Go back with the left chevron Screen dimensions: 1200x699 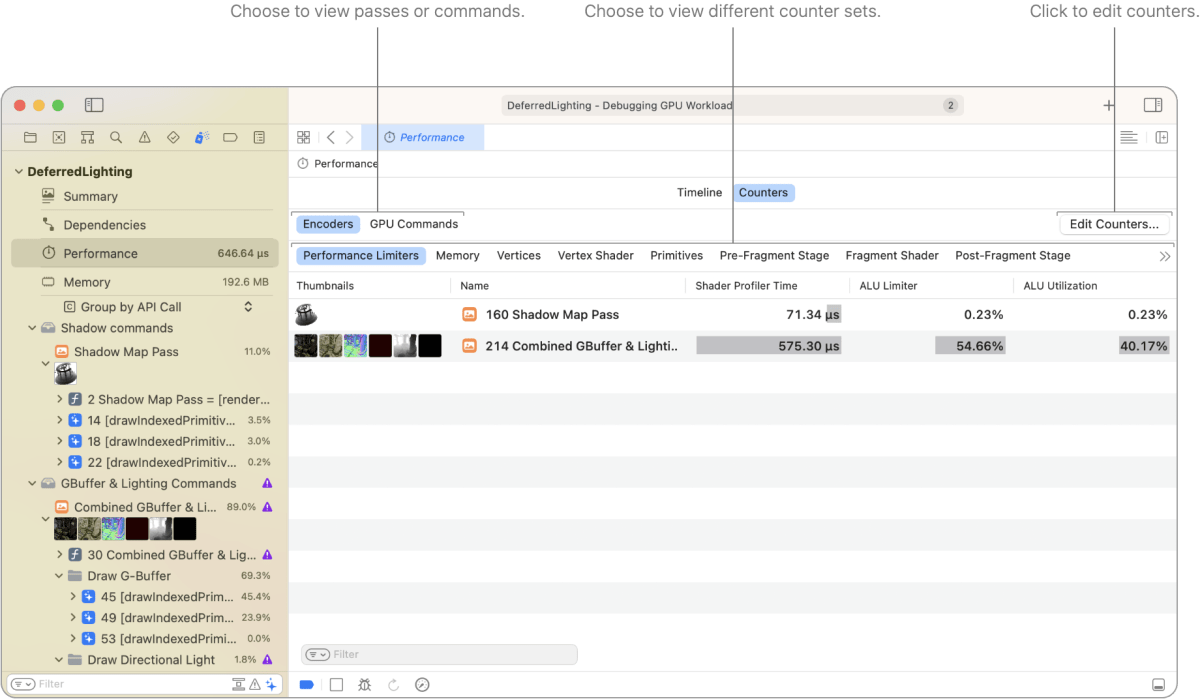[331, 138]
